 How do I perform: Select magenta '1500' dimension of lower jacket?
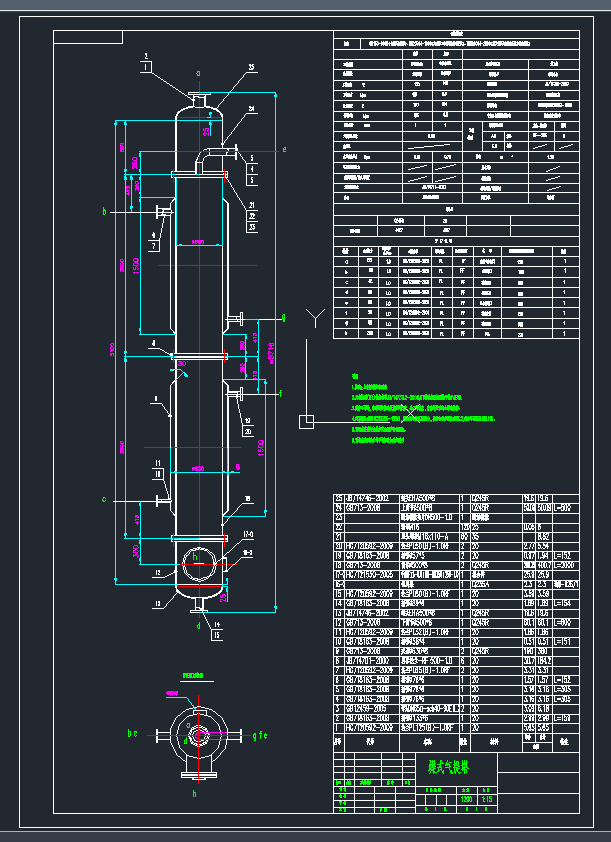click(x=261, y=447)
